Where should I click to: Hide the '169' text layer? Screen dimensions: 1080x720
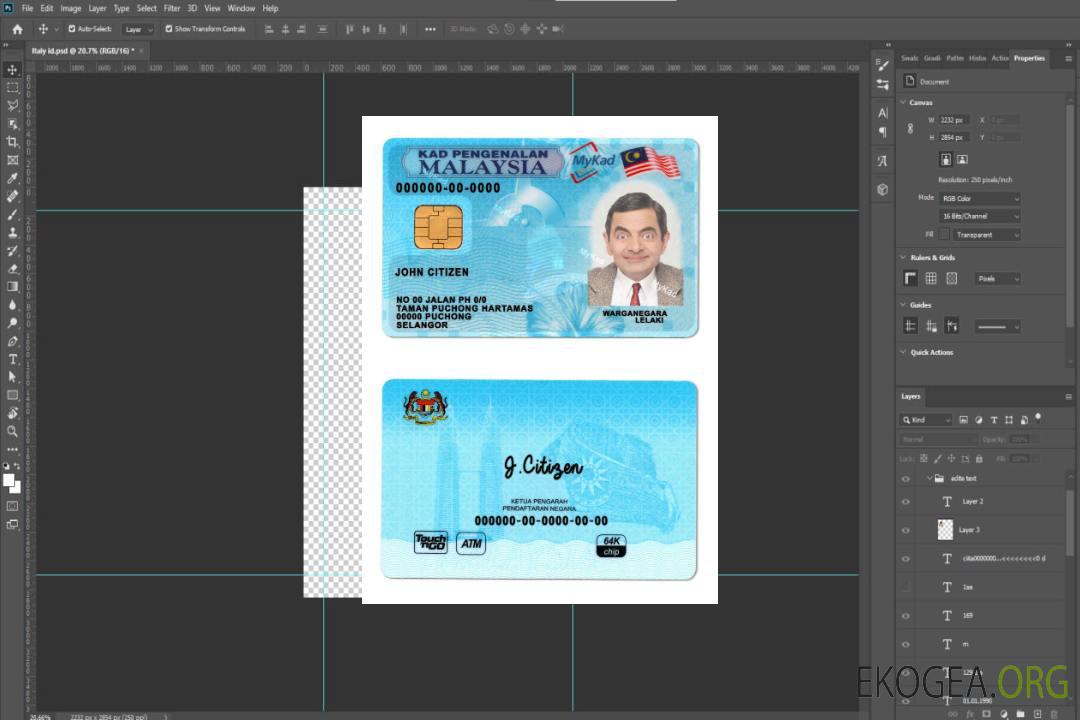click(906, 616)
